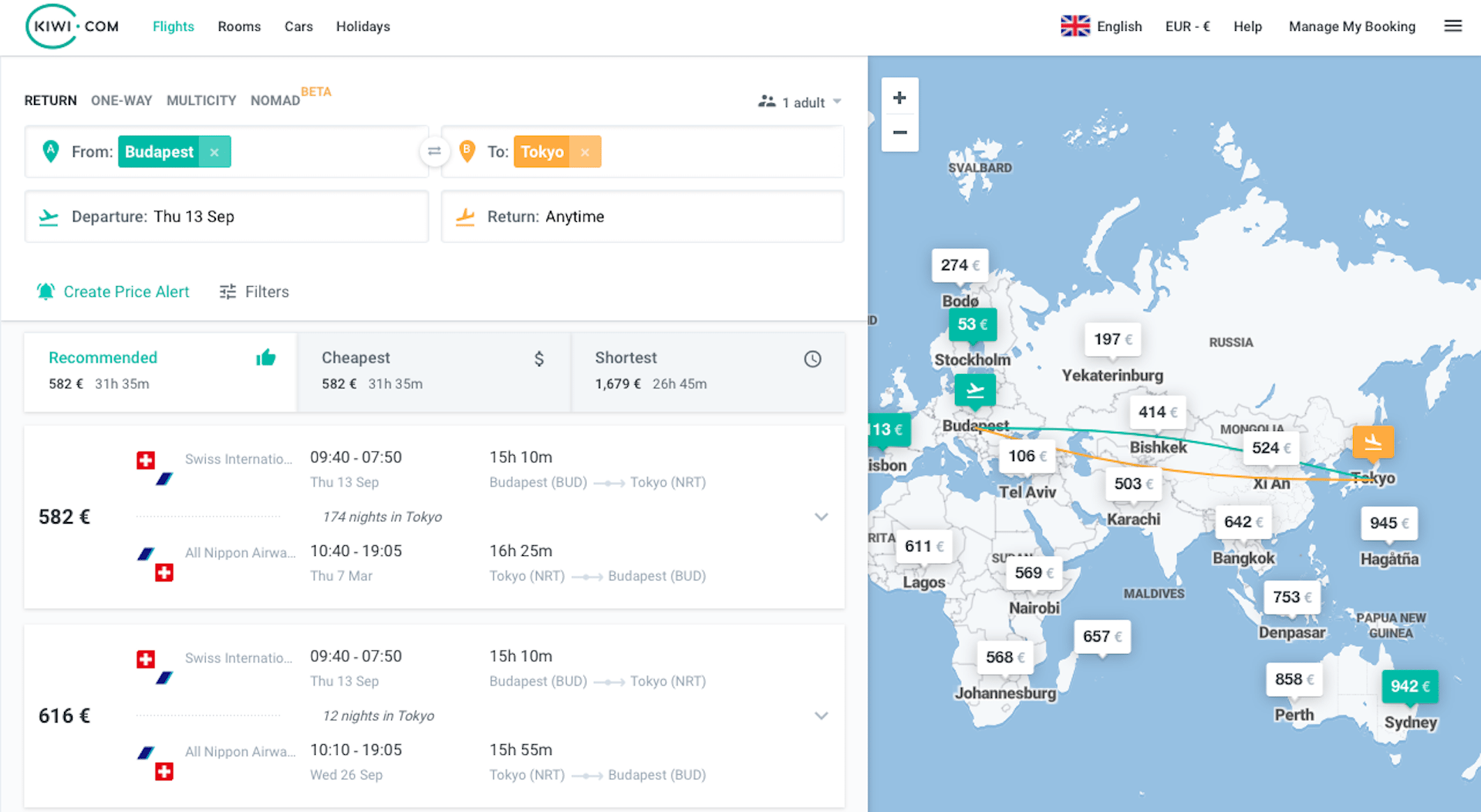Image resolution: width=1481 pixels, height=812 pixels.
Task: Expand the 582 € flight details
Action: click(x=821, y=517)
